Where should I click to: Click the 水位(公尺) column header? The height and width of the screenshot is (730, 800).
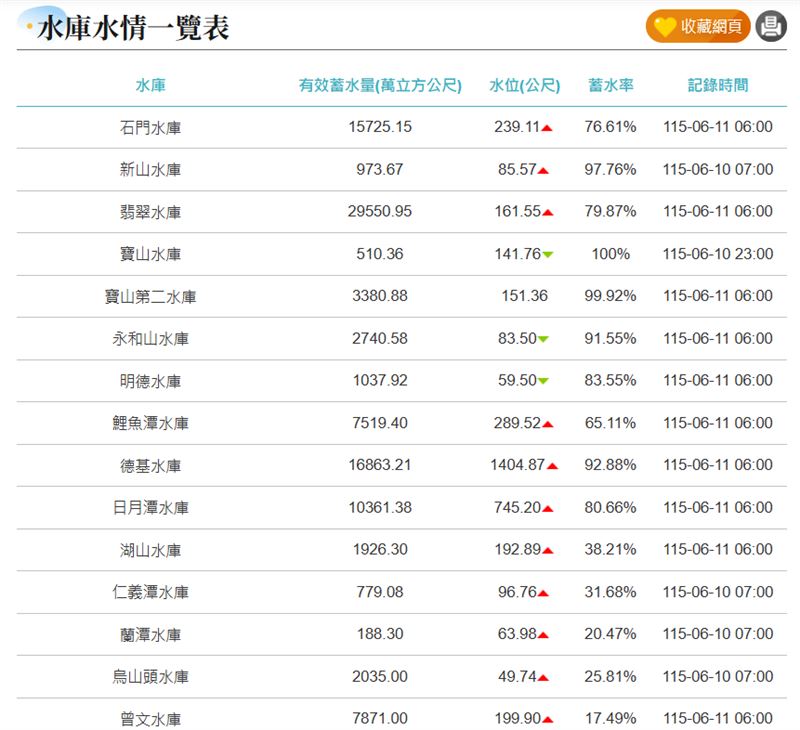(524, 85)
